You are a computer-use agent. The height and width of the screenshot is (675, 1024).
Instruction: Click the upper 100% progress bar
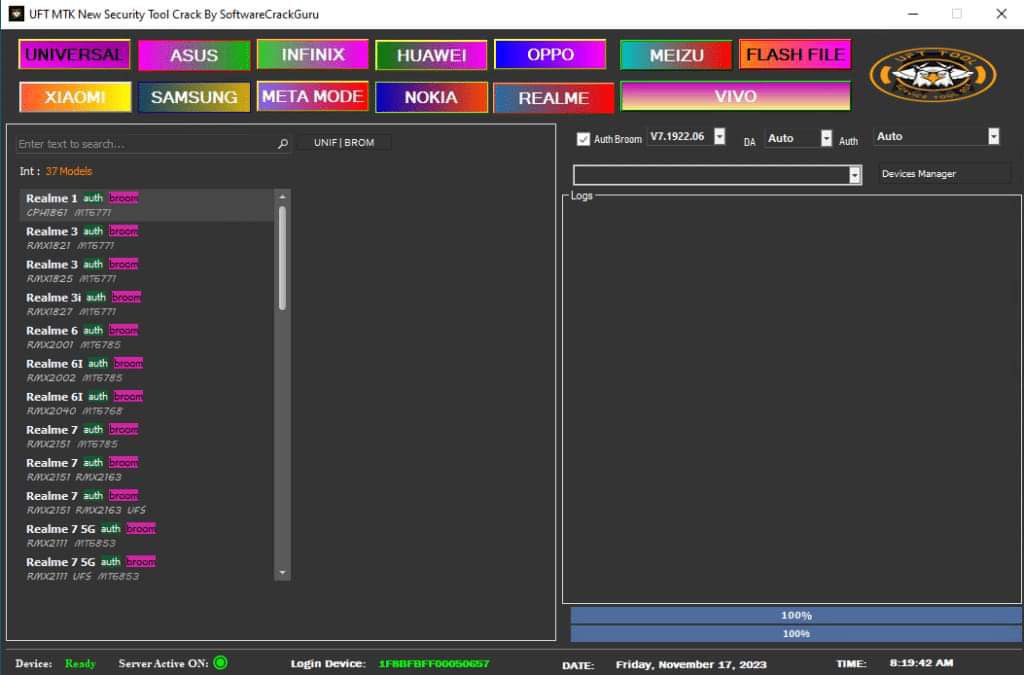pyautogui.click(x=796, y=616)
